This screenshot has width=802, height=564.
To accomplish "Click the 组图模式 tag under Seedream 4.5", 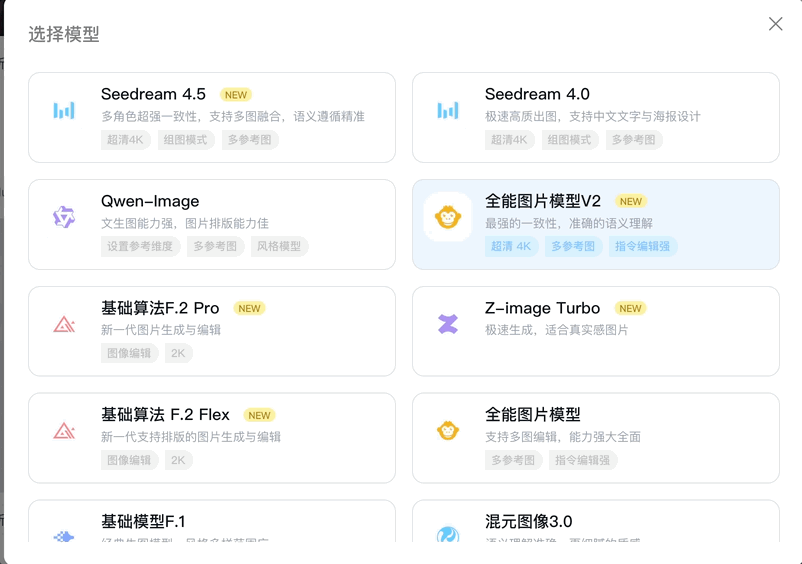I will click(186, 140).
